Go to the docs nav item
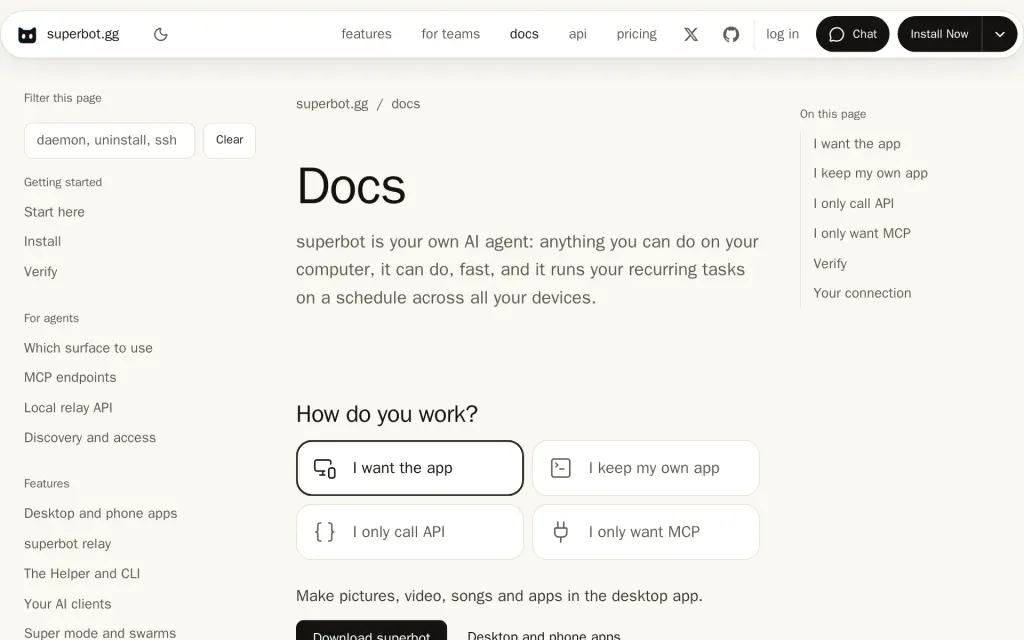 tap(524, 34)
